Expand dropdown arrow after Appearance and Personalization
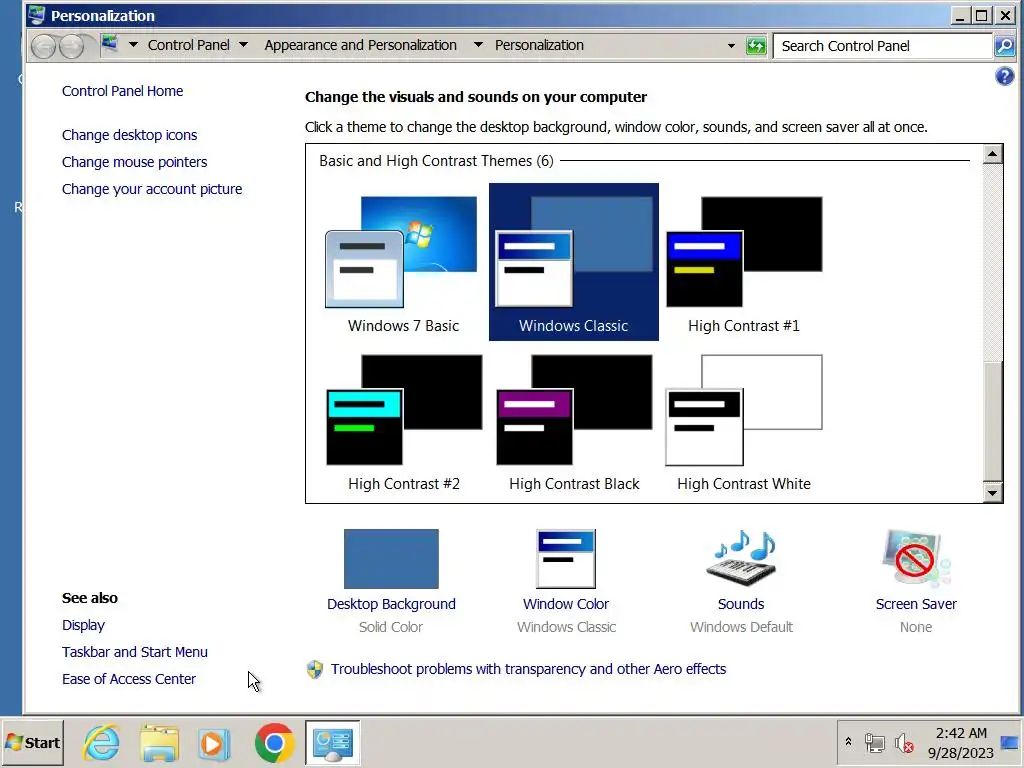The width and height of the screenshot is (1024, 768). click(478, 45)
